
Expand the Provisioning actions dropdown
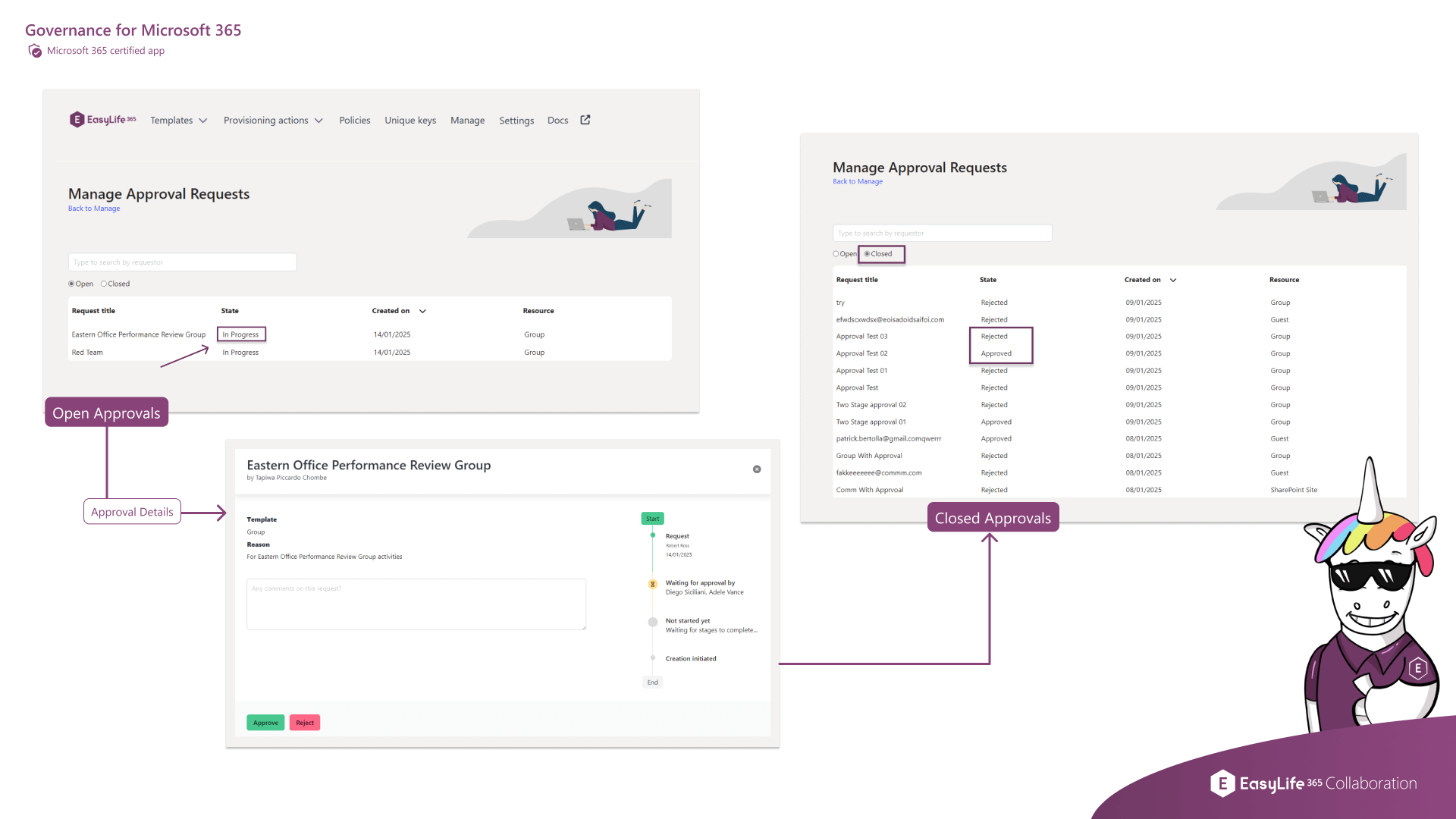[273, 121]
